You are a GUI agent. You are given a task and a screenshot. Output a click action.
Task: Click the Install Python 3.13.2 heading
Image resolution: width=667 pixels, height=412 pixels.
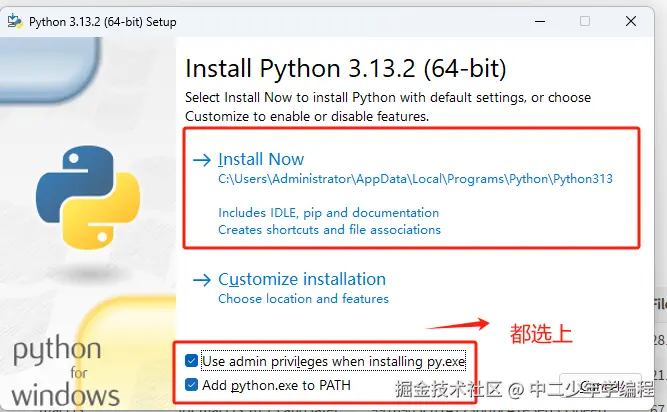pyautogui.click(x=346, y=69)
